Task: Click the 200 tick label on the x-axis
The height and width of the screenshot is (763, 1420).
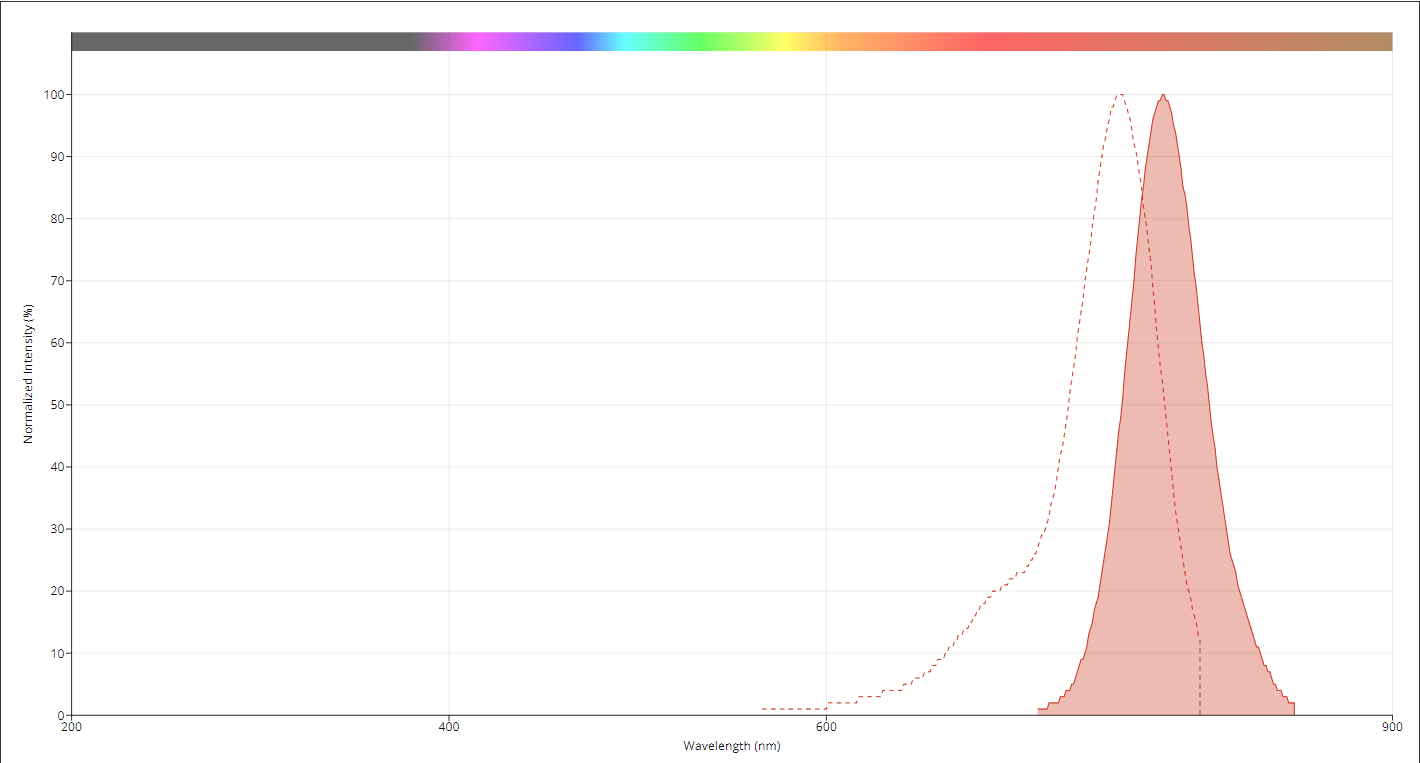Action: tap(72, 727)
